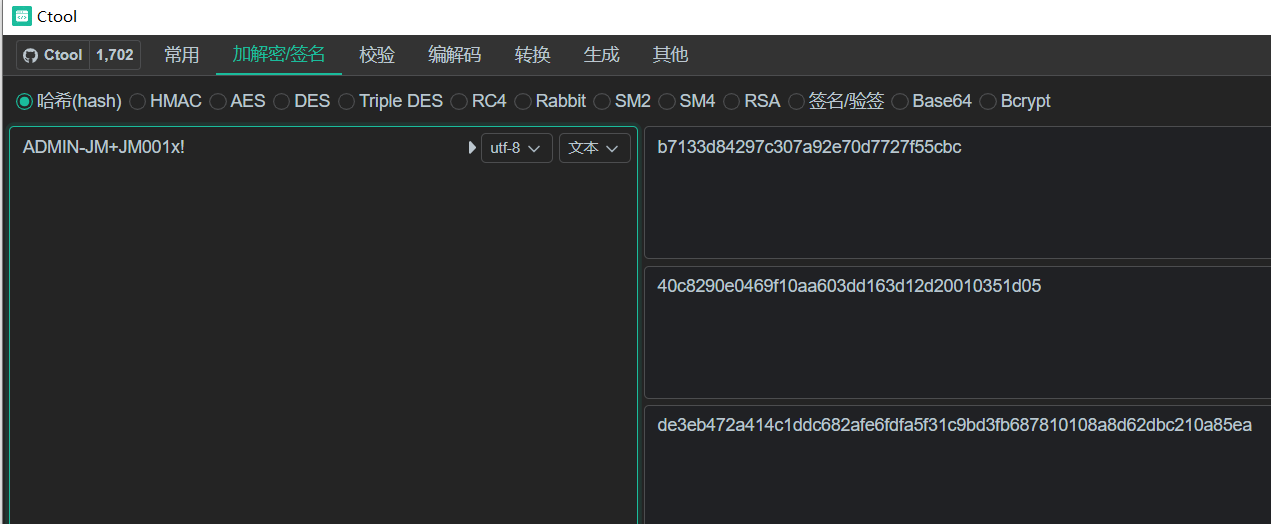This screenshot has width=1271, height=524.
Task: Select the 哈希(hash) radio option
Action: point(25,101)
